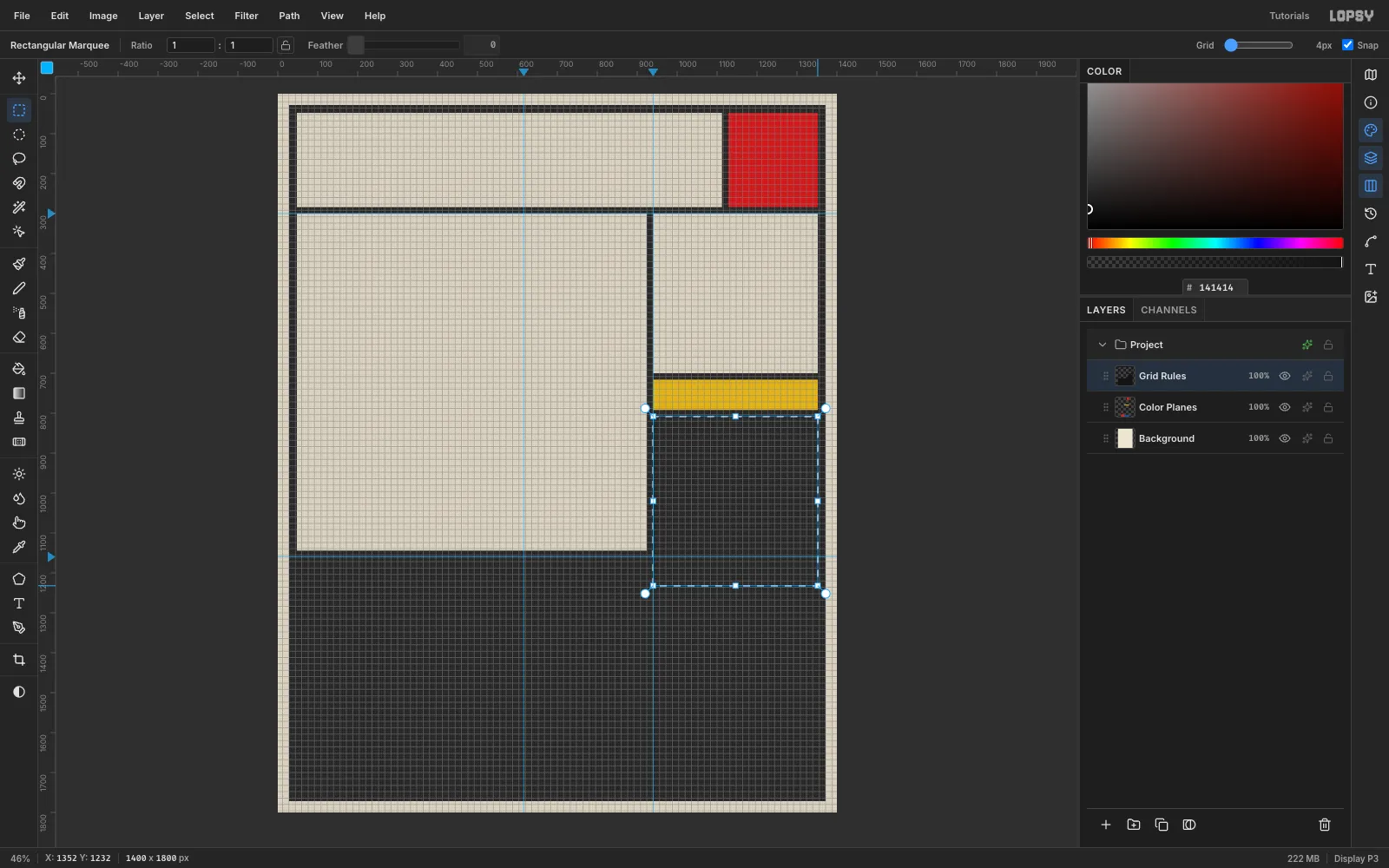The width and height of the screenshot is (1389, 868).
Task: Select the Elliptical Marquee tool
Action: point(19,135)
